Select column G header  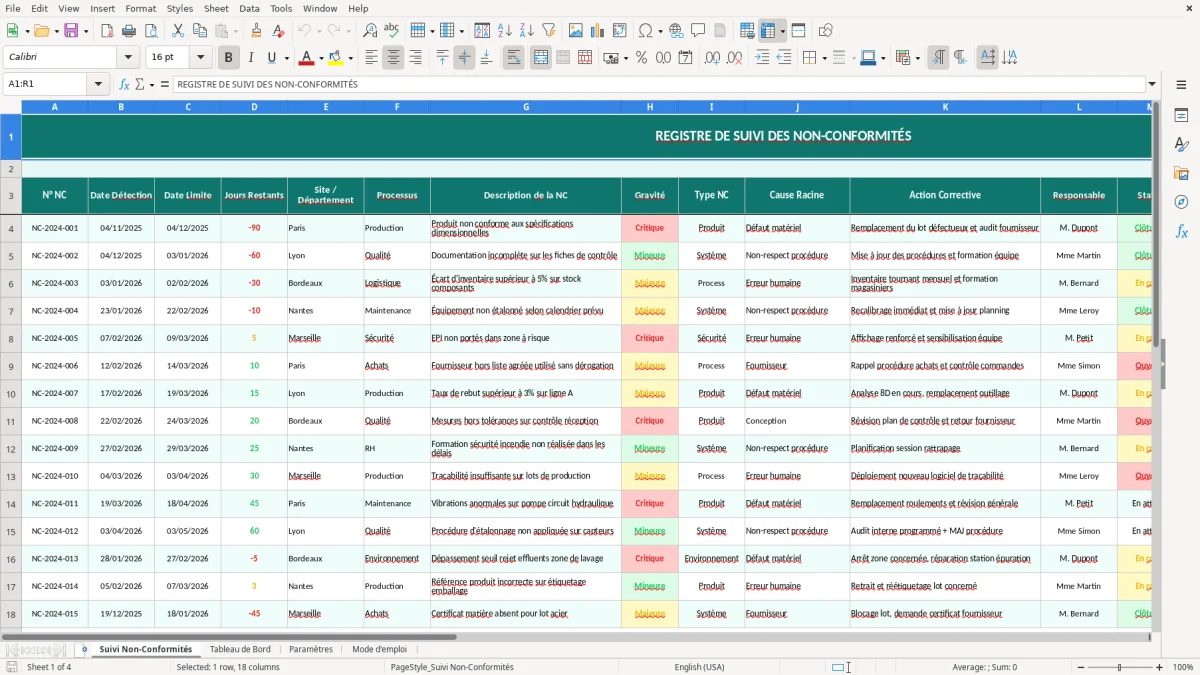(526, 106)
